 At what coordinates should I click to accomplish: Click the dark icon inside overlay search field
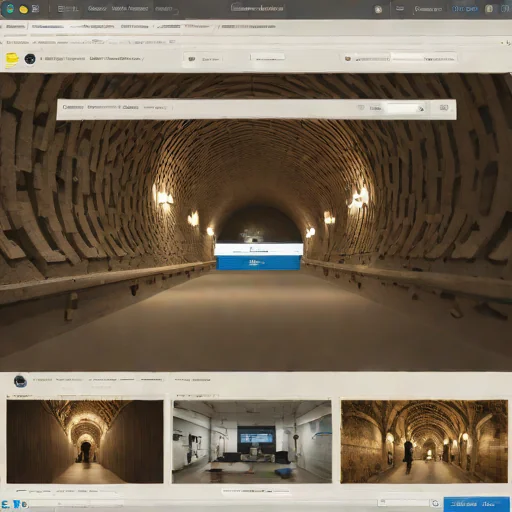pos(421,109)
